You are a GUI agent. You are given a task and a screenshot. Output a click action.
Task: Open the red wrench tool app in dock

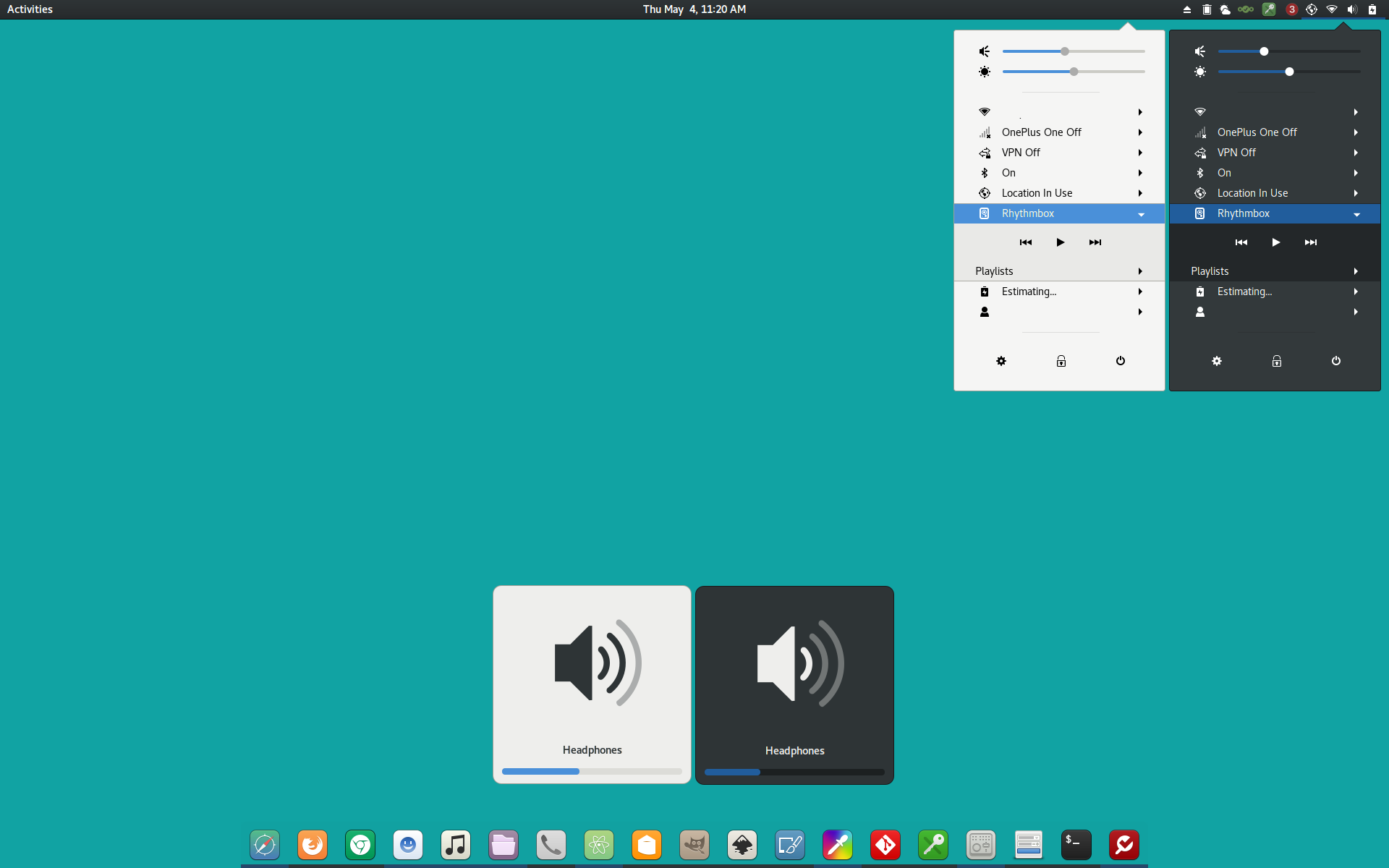(1124, 845)
